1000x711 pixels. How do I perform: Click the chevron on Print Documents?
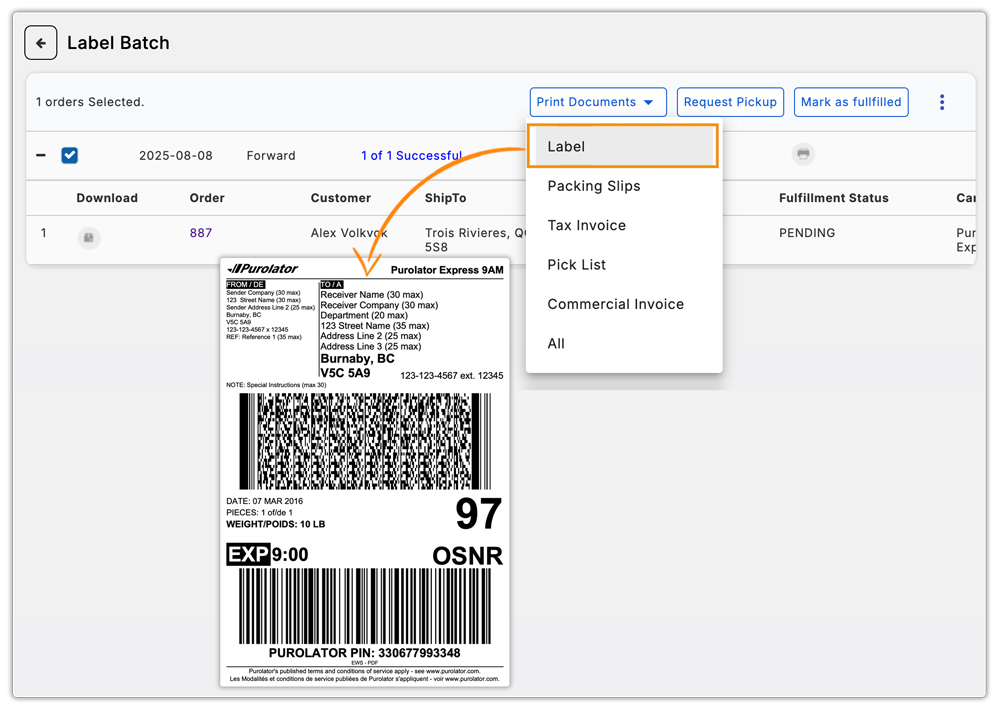click(650, 101)
